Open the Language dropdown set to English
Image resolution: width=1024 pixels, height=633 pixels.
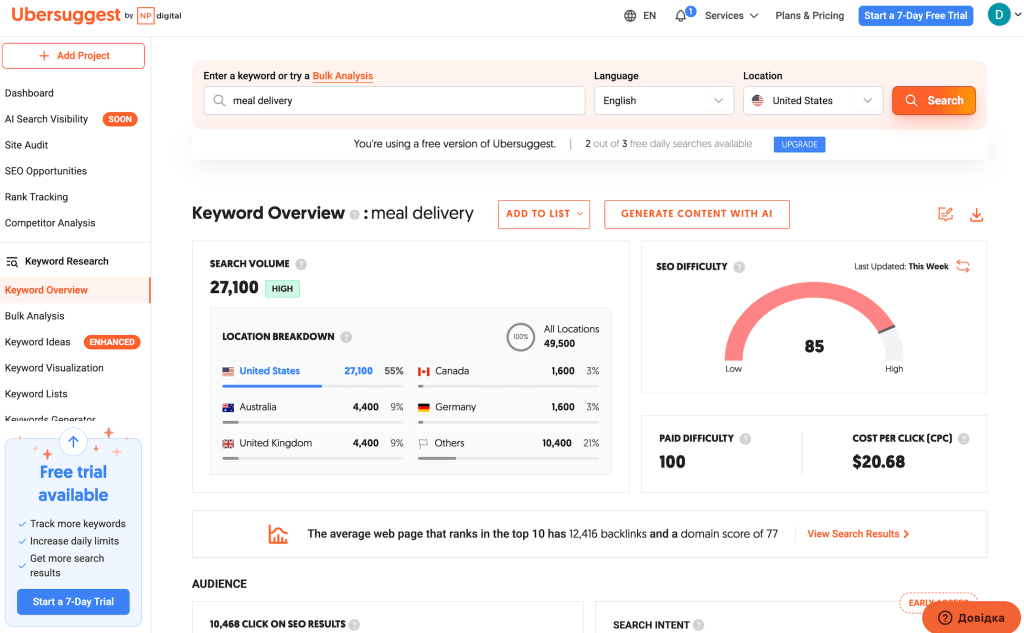coord(664,101)
